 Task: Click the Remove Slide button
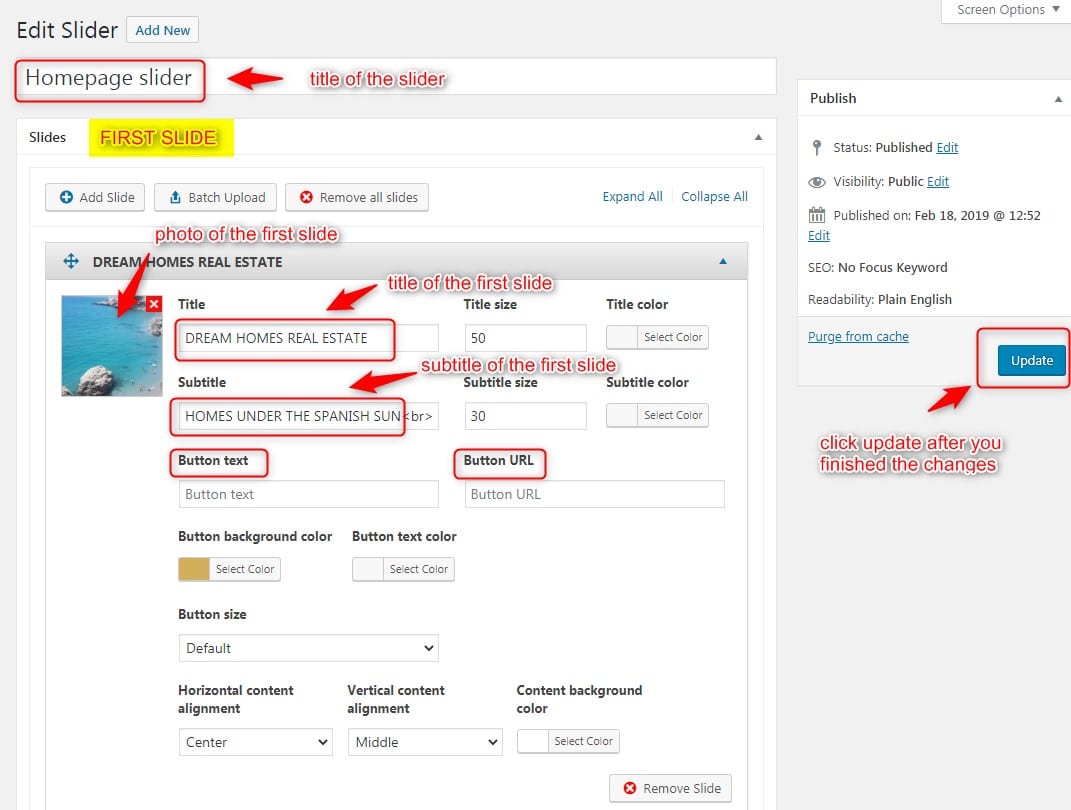[x=670, y=788]
